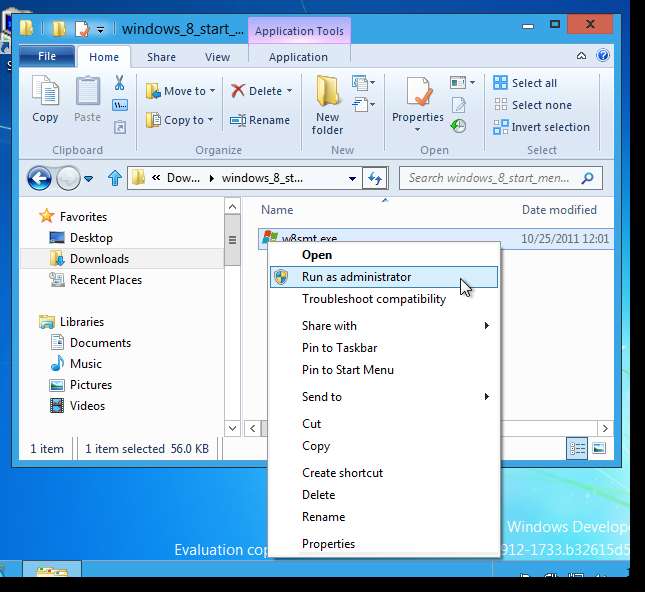
Task: Click the Edit file icon in Open group
Action: tap(459, 105)
